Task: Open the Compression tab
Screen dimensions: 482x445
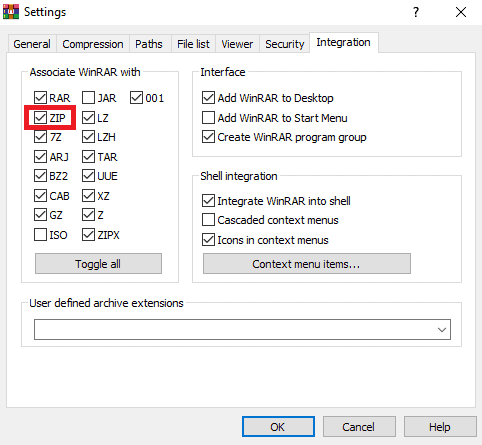Action: click(x=93, y=44)
